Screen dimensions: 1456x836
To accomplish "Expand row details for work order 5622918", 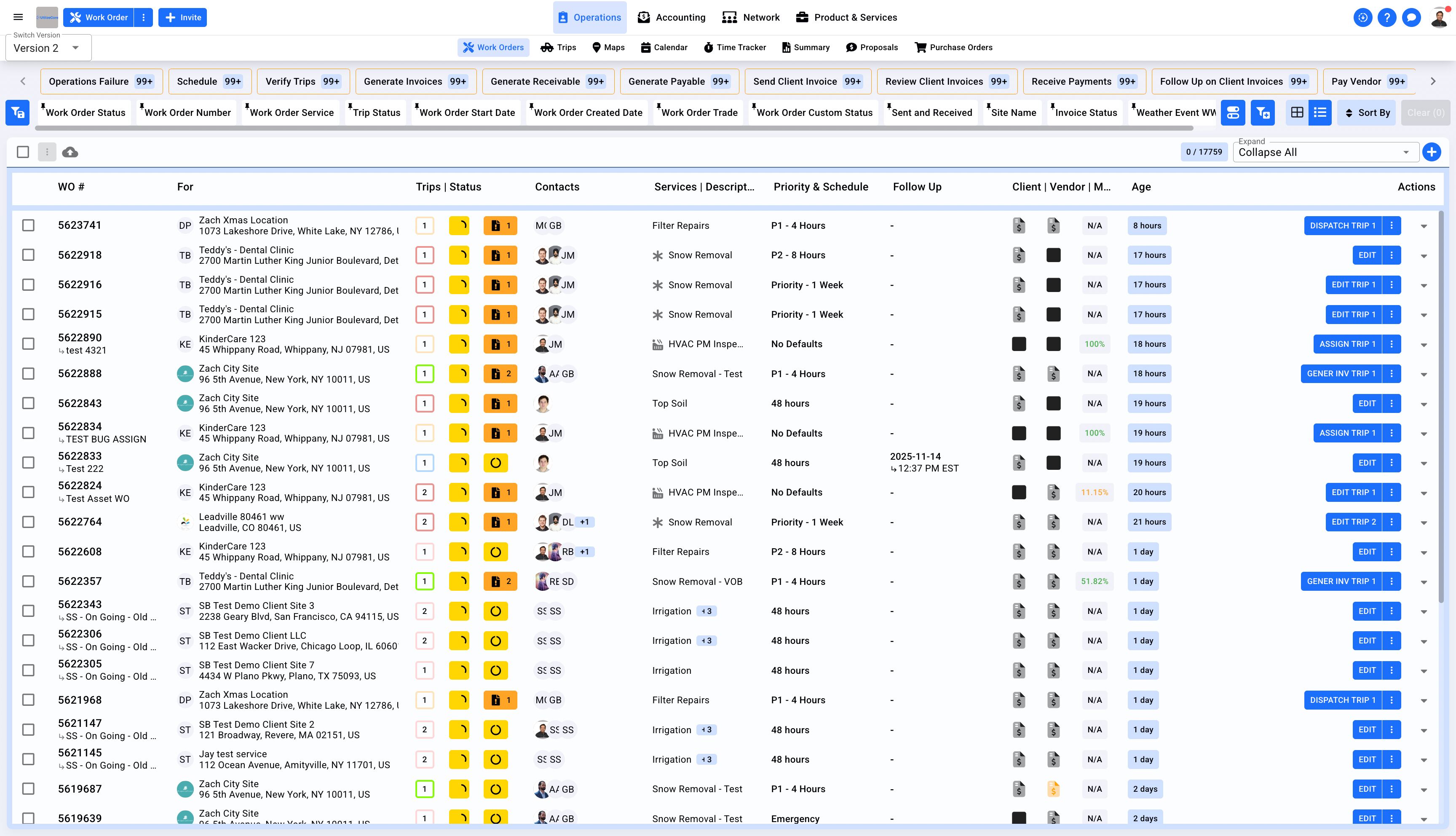I will pyautogui.click(x=1424, y=256).
